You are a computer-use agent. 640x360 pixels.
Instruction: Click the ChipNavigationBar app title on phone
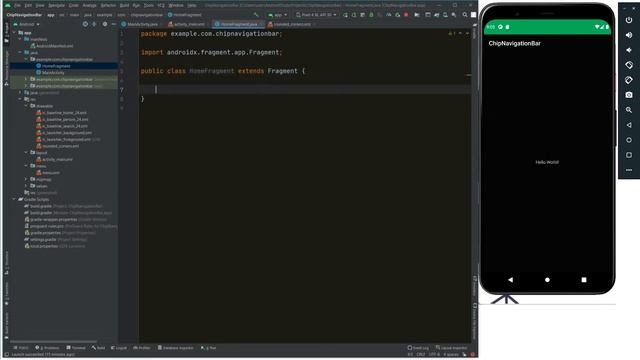pos(515,43)
